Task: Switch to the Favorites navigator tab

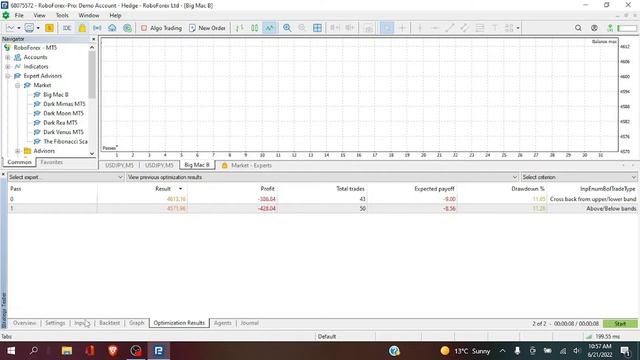Action: pos(51,162)
